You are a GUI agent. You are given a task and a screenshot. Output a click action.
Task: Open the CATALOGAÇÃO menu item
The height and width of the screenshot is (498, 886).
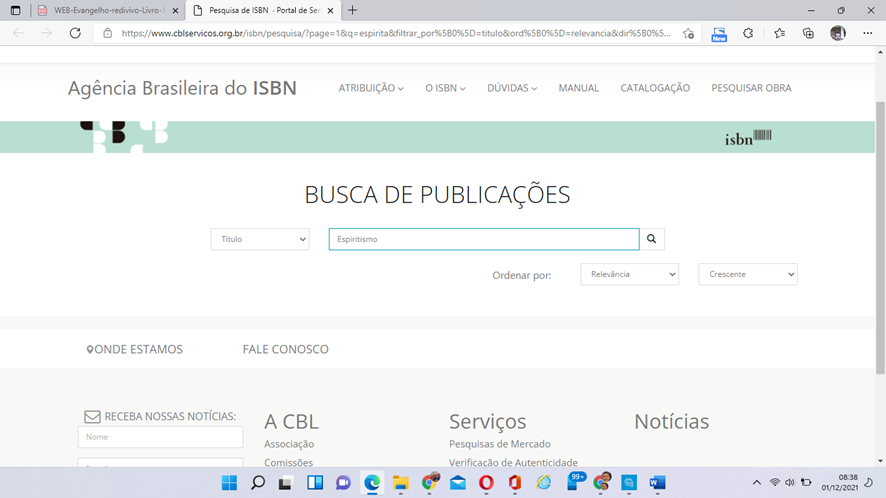point(655,88)
